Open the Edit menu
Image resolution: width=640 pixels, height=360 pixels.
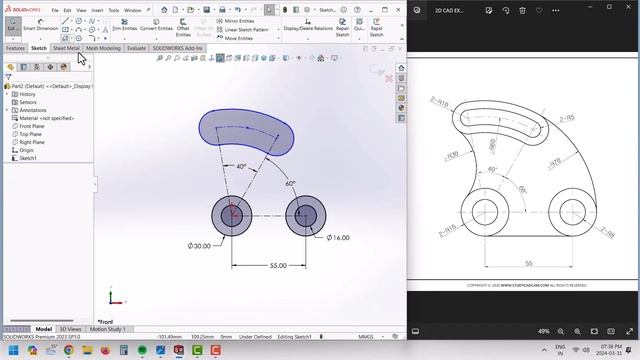click(67, 10)
